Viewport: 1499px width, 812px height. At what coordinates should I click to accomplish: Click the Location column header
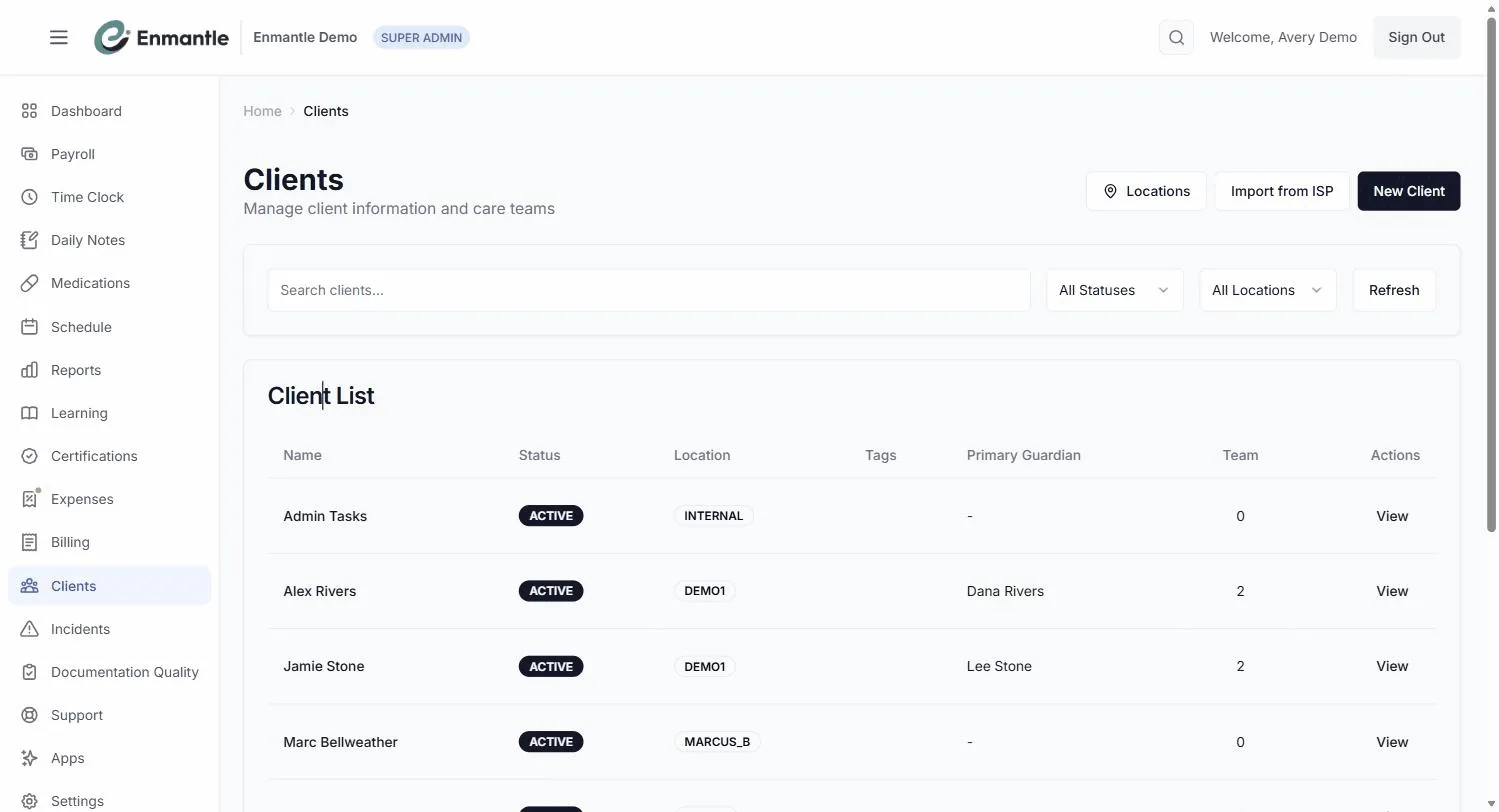[x=702, y=455]
